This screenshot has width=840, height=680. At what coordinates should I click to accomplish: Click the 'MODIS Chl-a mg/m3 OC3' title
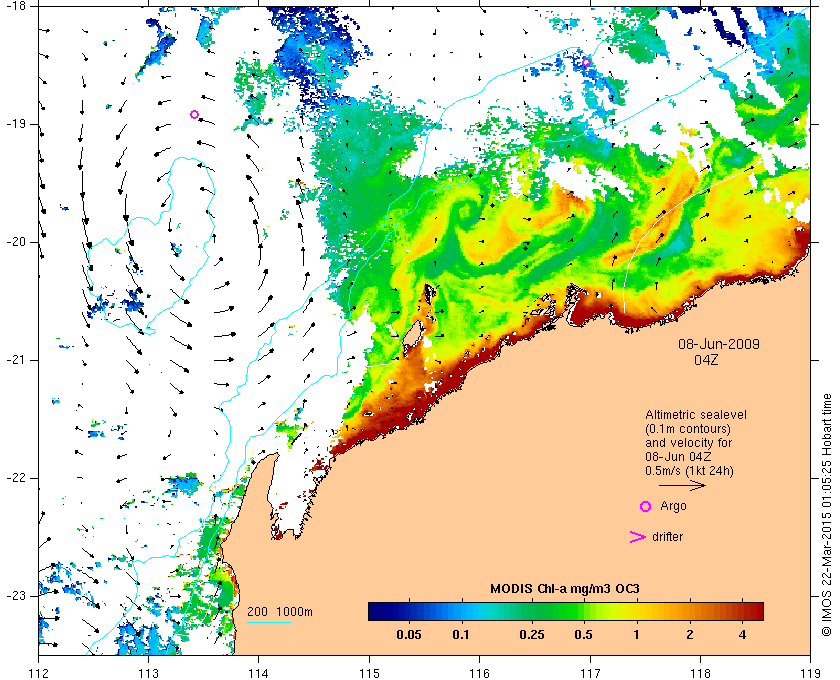coord(565,589)
